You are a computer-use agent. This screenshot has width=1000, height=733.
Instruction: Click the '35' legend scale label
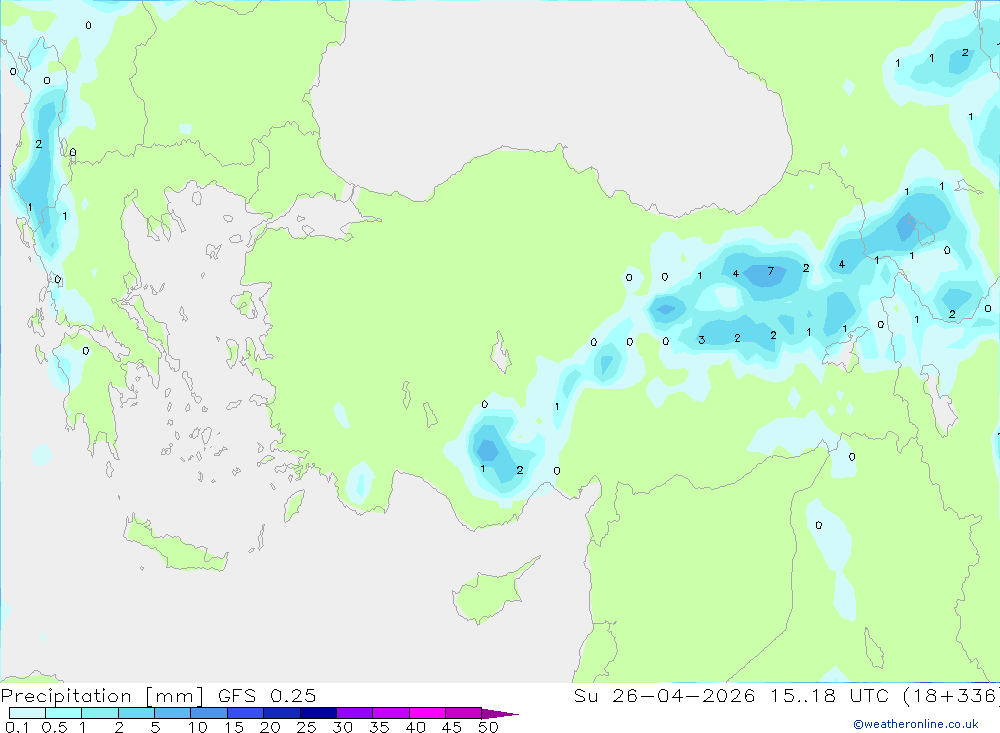coord(379,727)
